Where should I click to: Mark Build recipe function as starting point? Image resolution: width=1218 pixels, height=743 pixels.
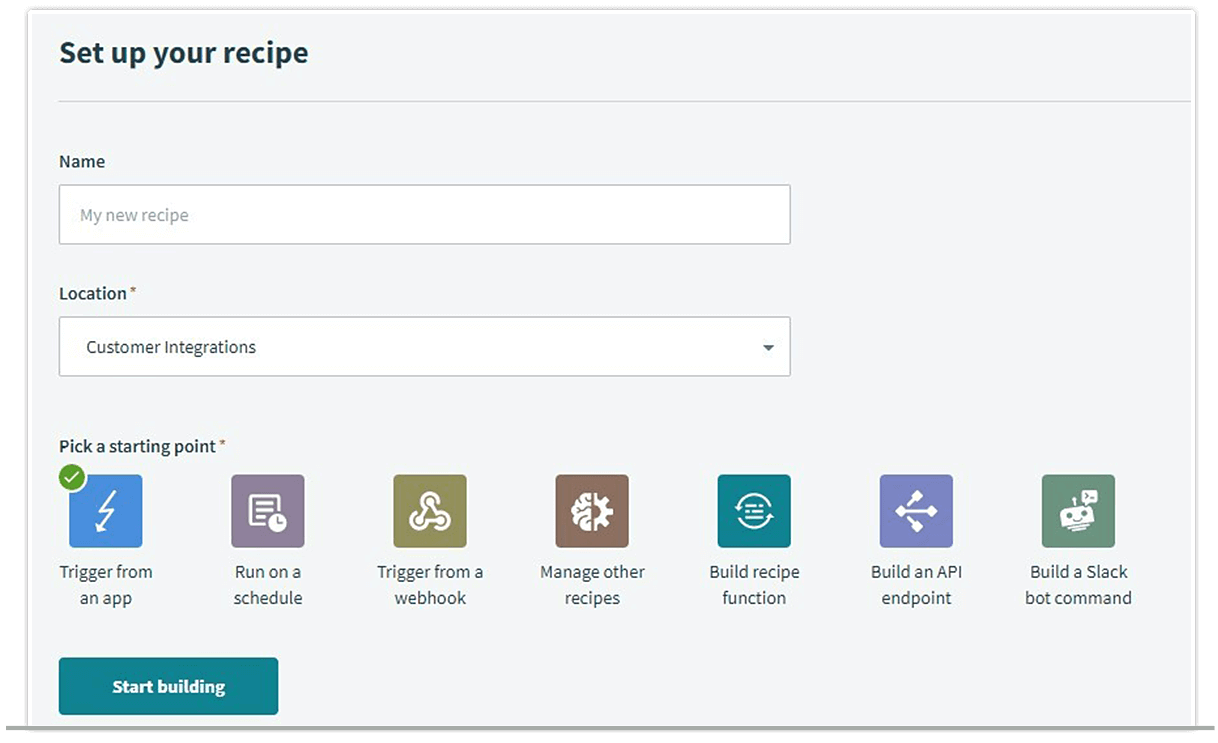(x=754, y=510)
